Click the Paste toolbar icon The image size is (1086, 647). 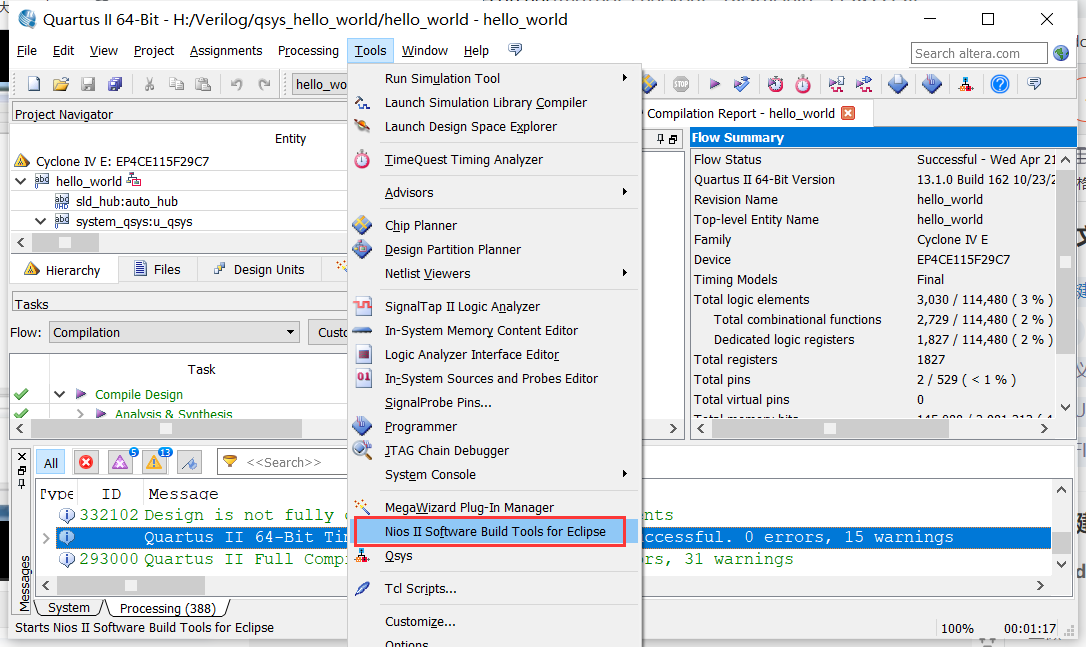[203, 84]
